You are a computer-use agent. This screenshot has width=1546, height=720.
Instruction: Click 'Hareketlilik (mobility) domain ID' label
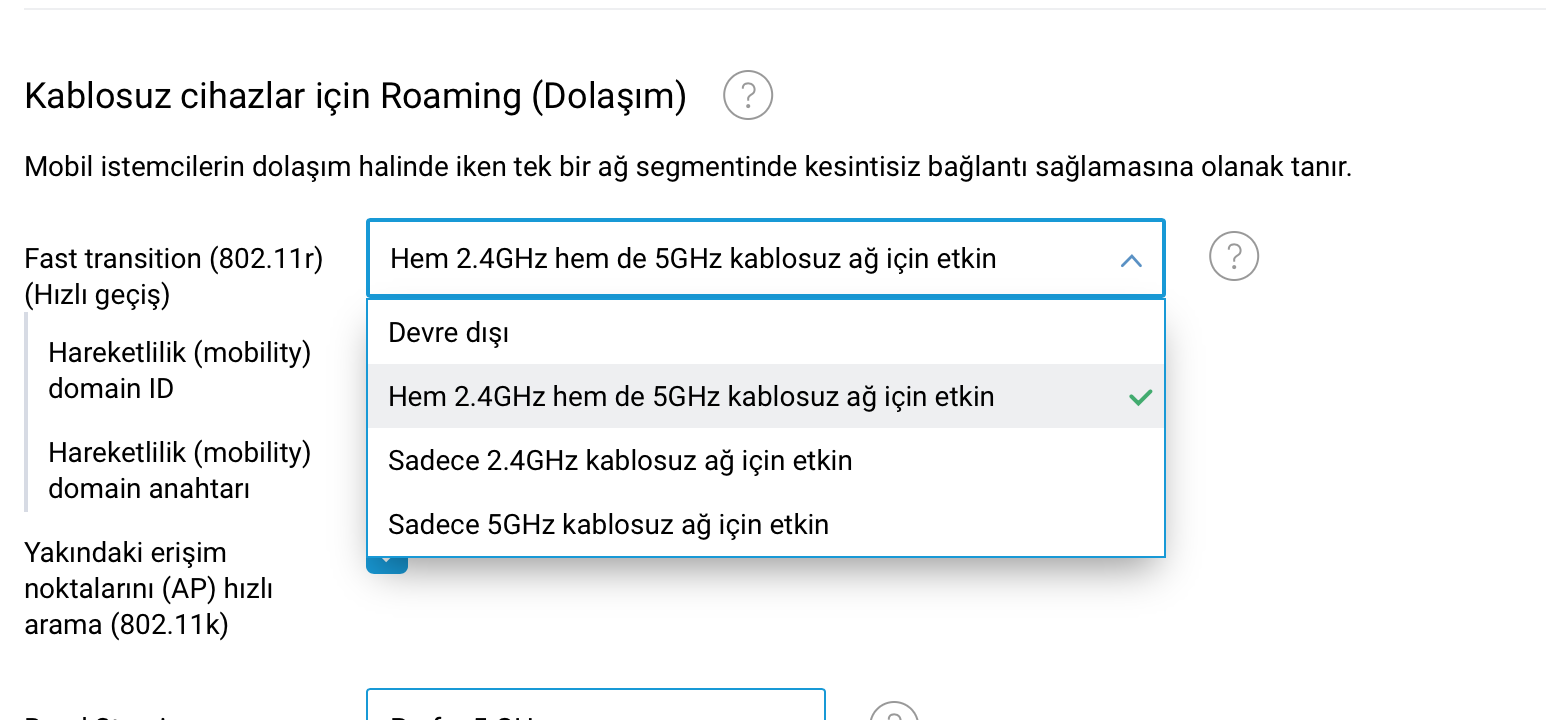[x=179, y=370]
